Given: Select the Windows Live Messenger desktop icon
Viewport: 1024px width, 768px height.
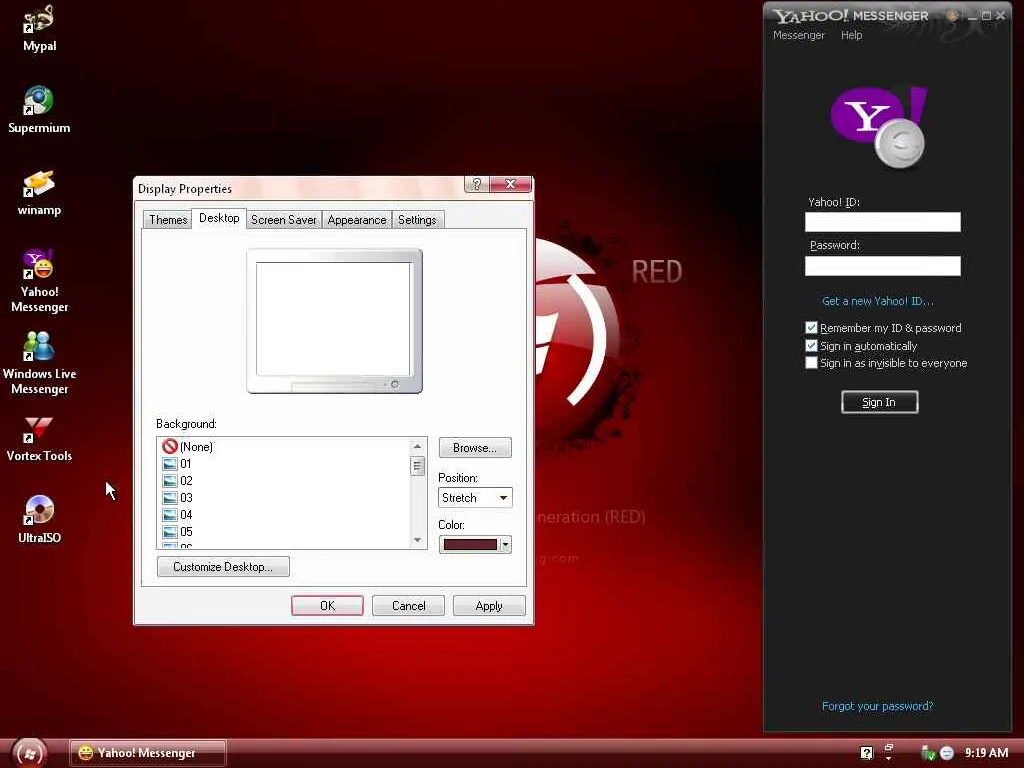Looking at the screenshot, I should coord(39,363).
